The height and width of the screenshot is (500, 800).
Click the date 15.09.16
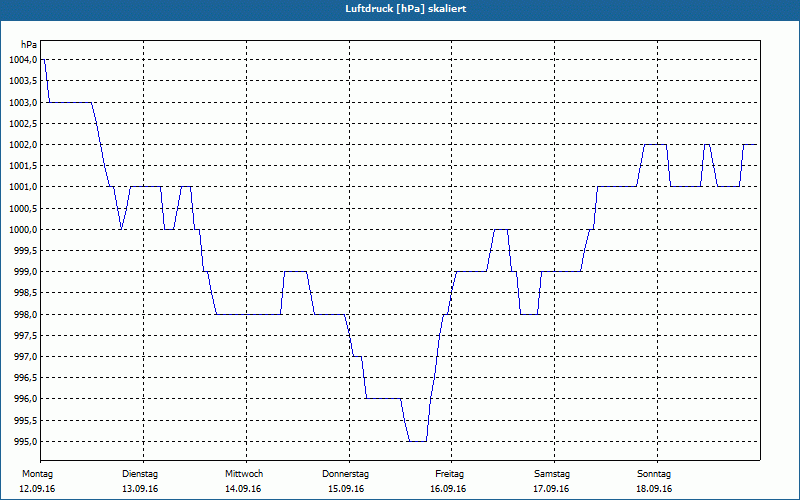346,489
